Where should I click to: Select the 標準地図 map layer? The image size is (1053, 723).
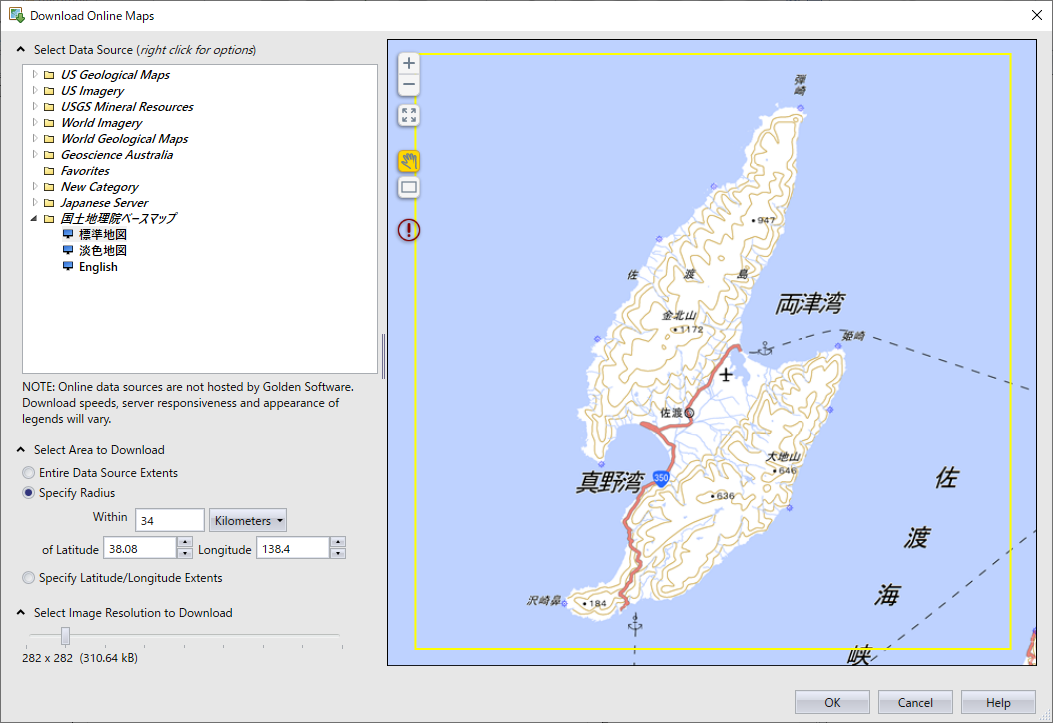click(x=103, y=234)
